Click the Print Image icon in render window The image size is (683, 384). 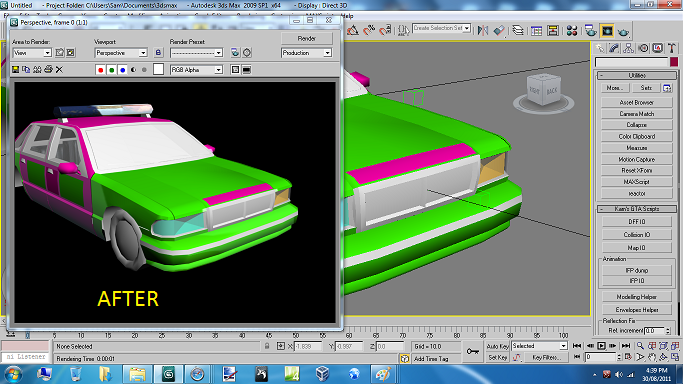tap(48, 70)
